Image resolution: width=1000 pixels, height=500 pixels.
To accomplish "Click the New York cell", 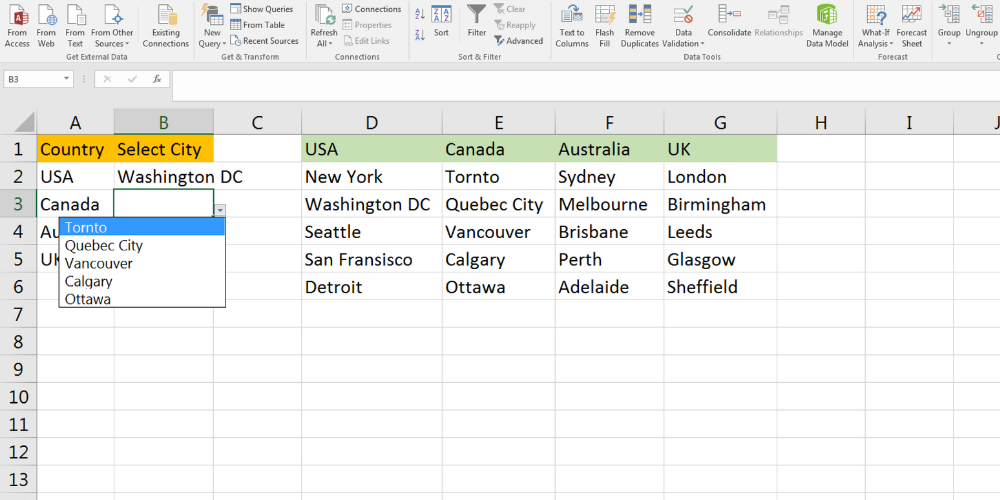I will (372, 177).
